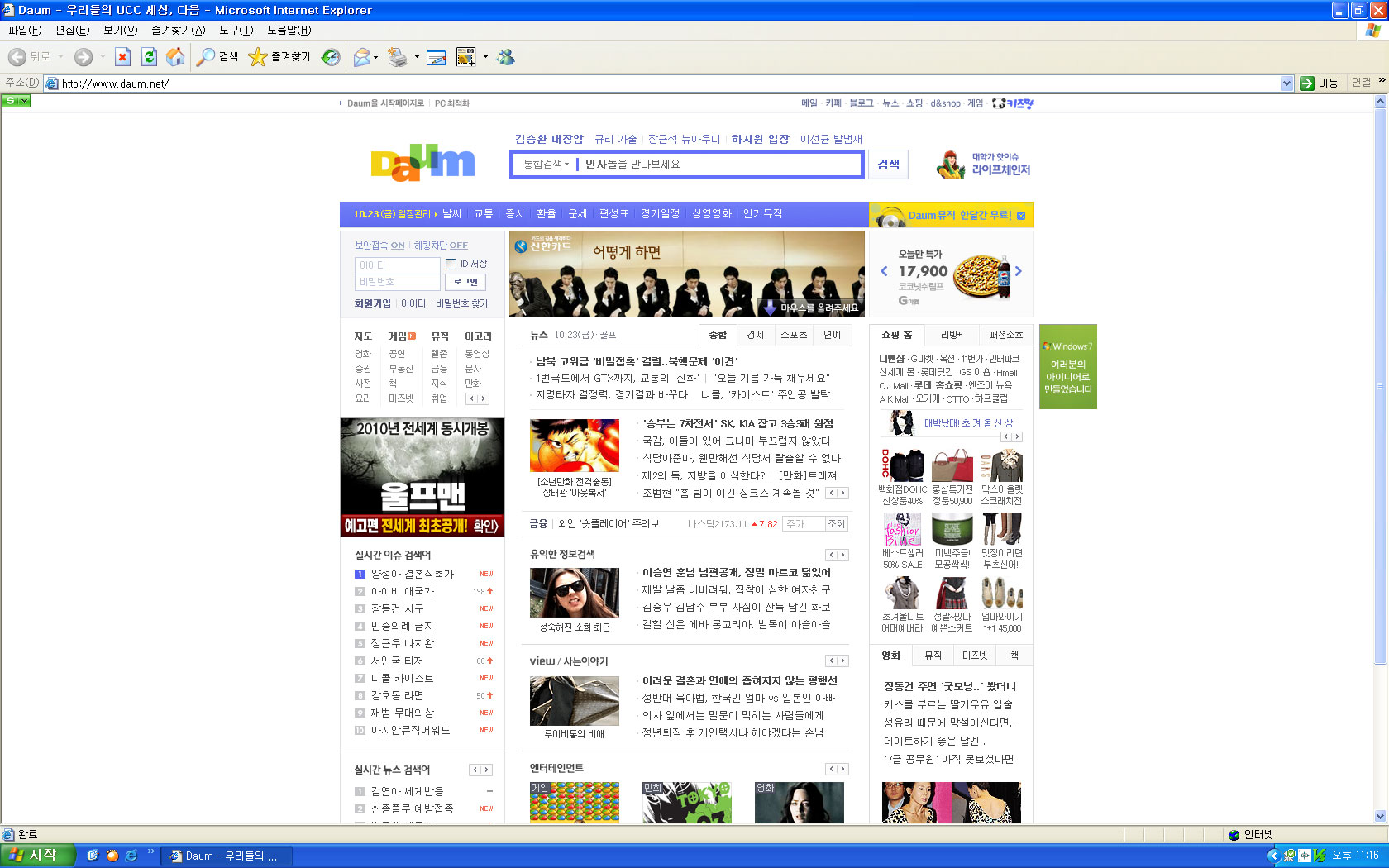Click inside the 아이디 input field
Image resolution: width=1389 pixels, height=868 pixels.
(398, 265)
